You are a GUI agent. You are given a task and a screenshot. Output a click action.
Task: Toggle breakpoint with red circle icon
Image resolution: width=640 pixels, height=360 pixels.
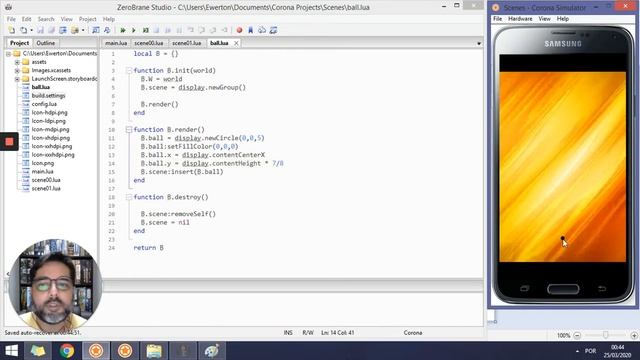[240, 30]
